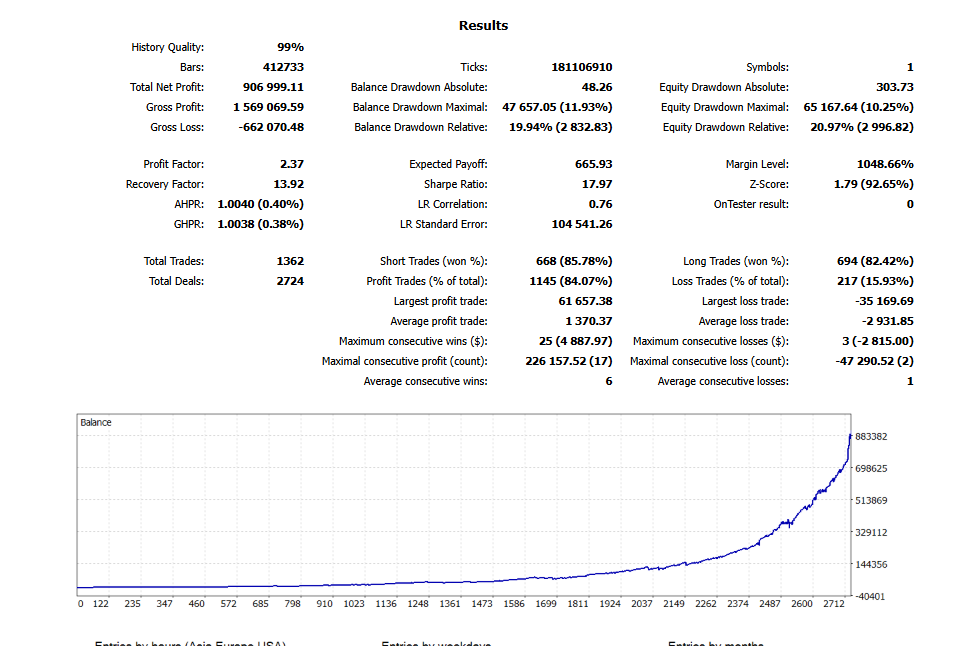Click the Symbols label
Image resolution: width=979 pixels, height=646 pixels.
pos(767,67)
